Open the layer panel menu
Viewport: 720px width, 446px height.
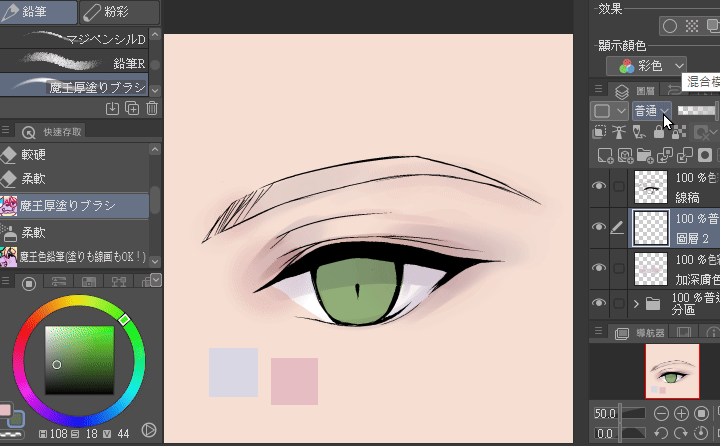pos(598,88)
